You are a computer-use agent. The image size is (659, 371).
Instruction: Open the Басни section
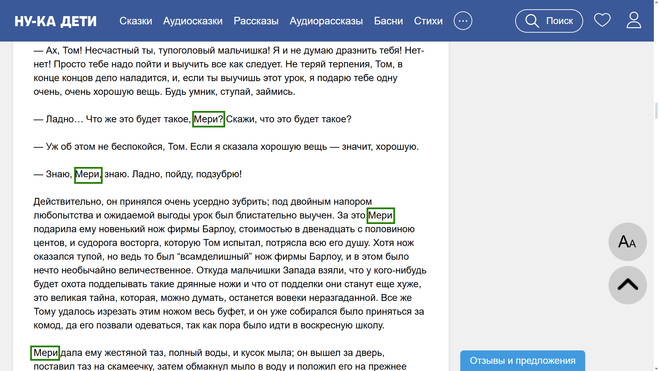388,21
